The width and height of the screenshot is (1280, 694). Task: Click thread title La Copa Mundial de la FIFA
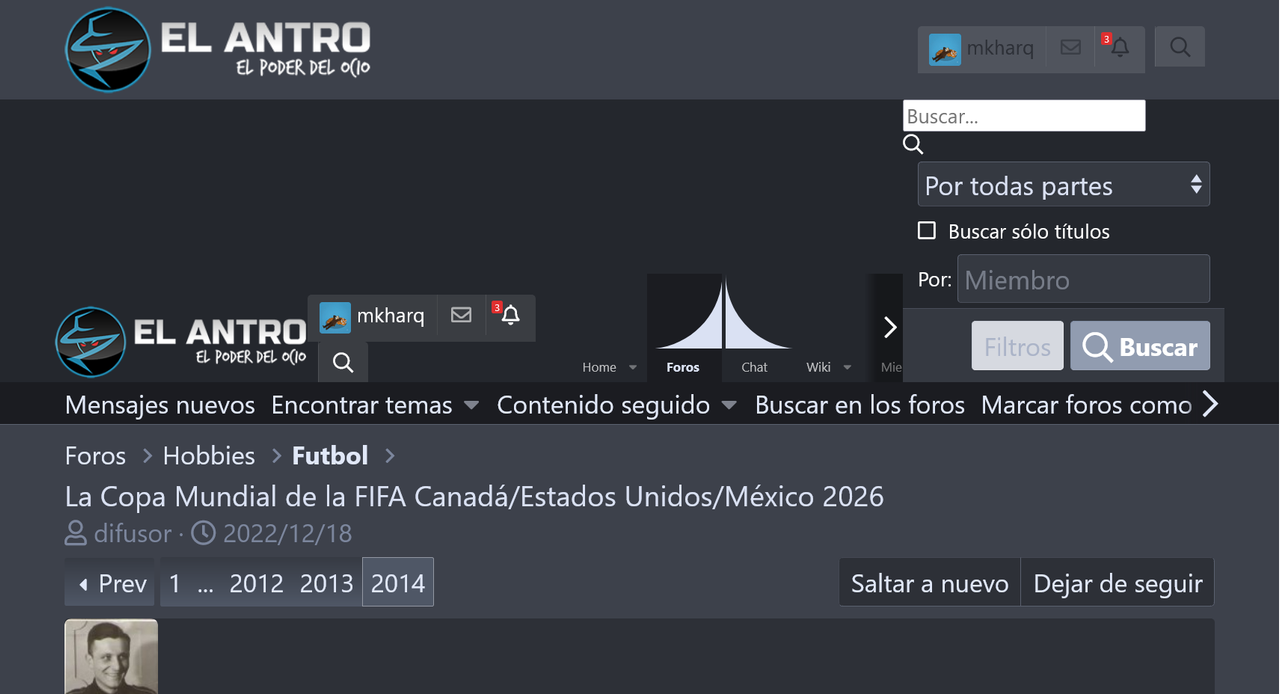(475, 496)
